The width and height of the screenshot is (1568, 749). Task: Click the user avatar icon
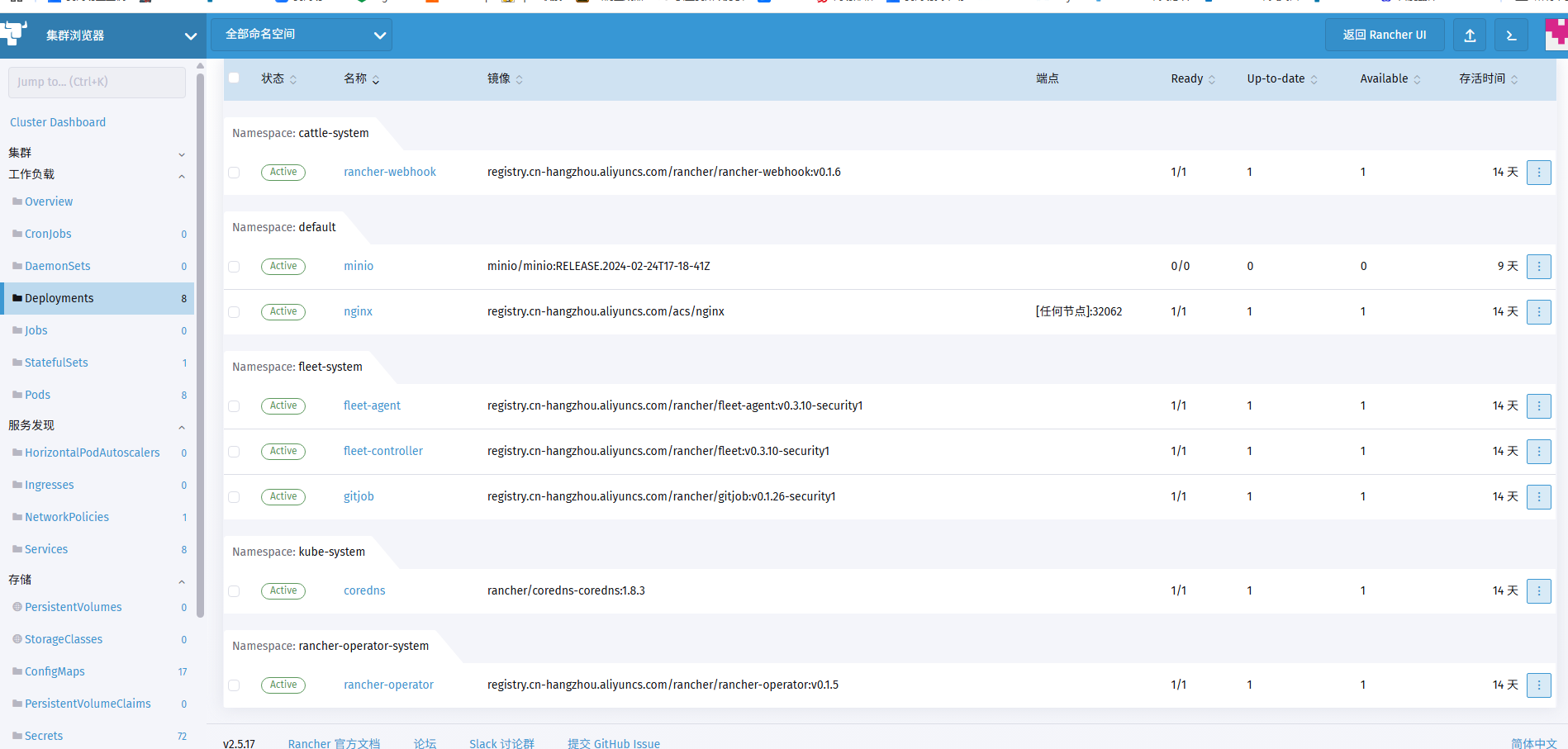pyautogui.click(x=1556, y=35)
